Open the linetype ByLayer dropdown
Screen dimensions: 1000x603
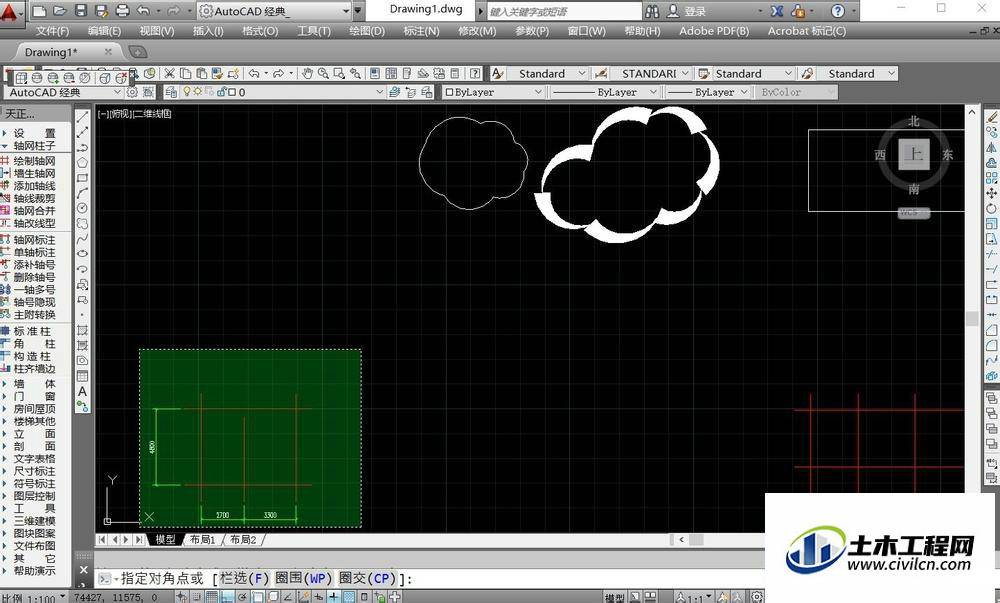(x=603, y=92)
